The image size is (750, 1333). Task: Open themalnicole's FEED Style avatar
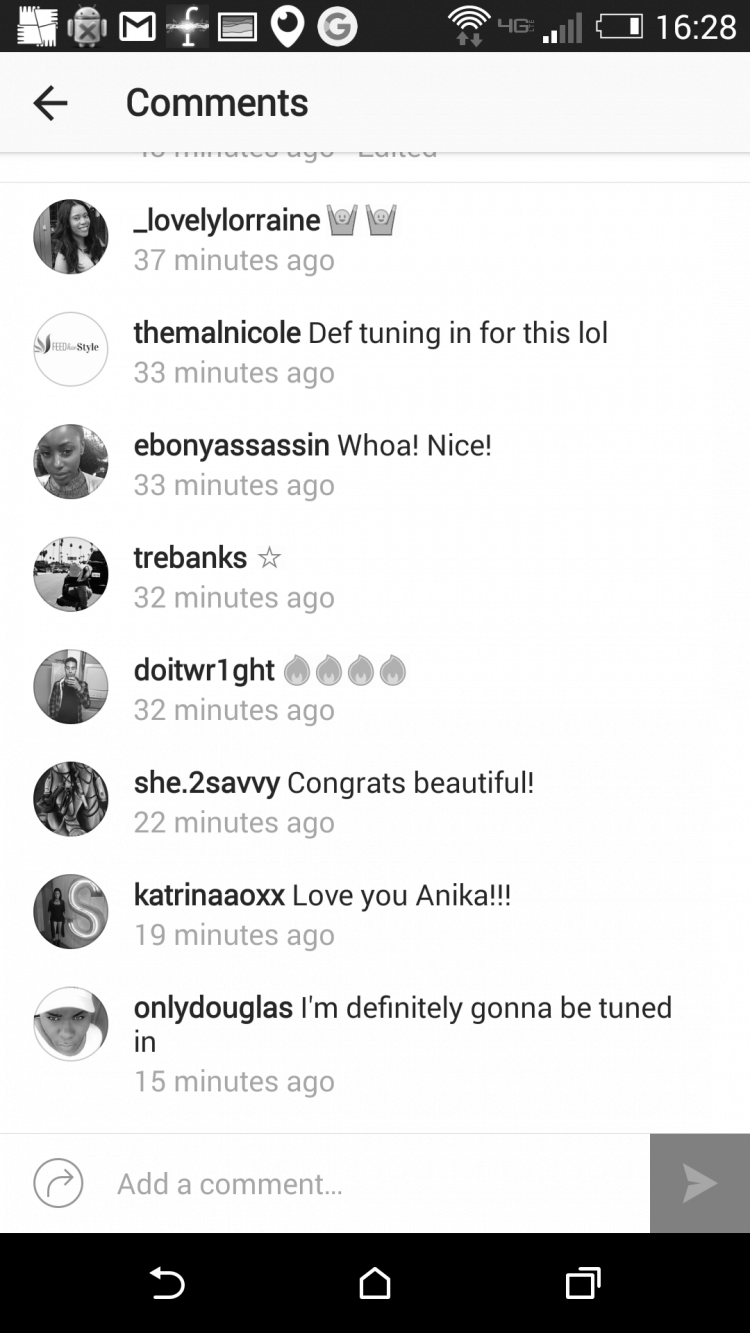[71, 349]
